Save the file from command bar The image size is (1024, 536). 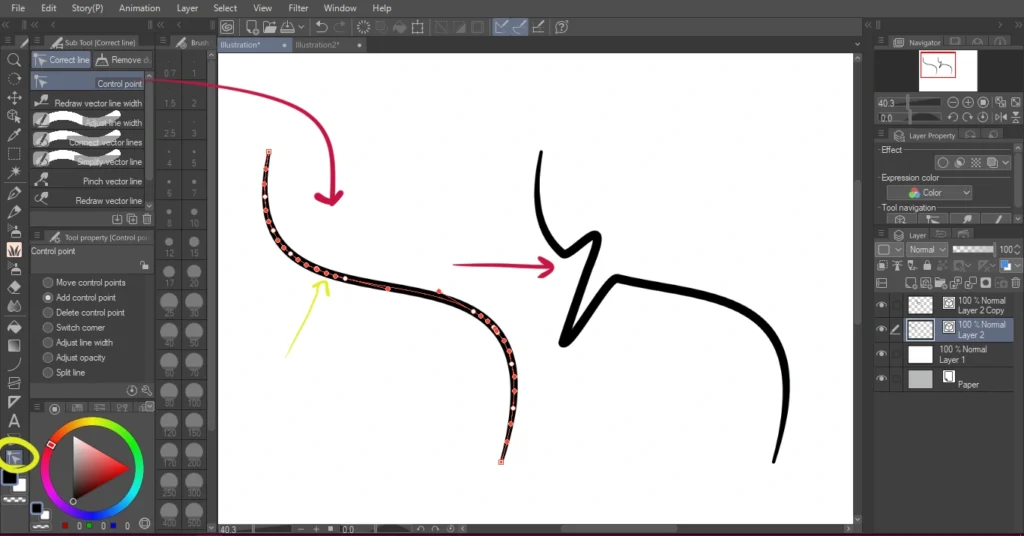pyautogui.click(x=287, y=27)
